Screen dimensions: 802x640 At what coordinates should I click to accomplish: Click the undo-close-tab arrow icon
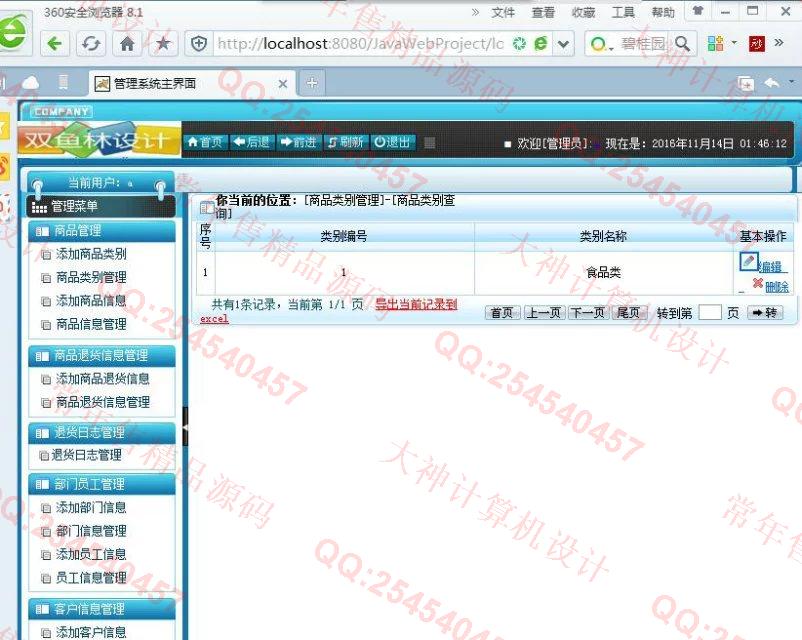[x=771, y=83]
